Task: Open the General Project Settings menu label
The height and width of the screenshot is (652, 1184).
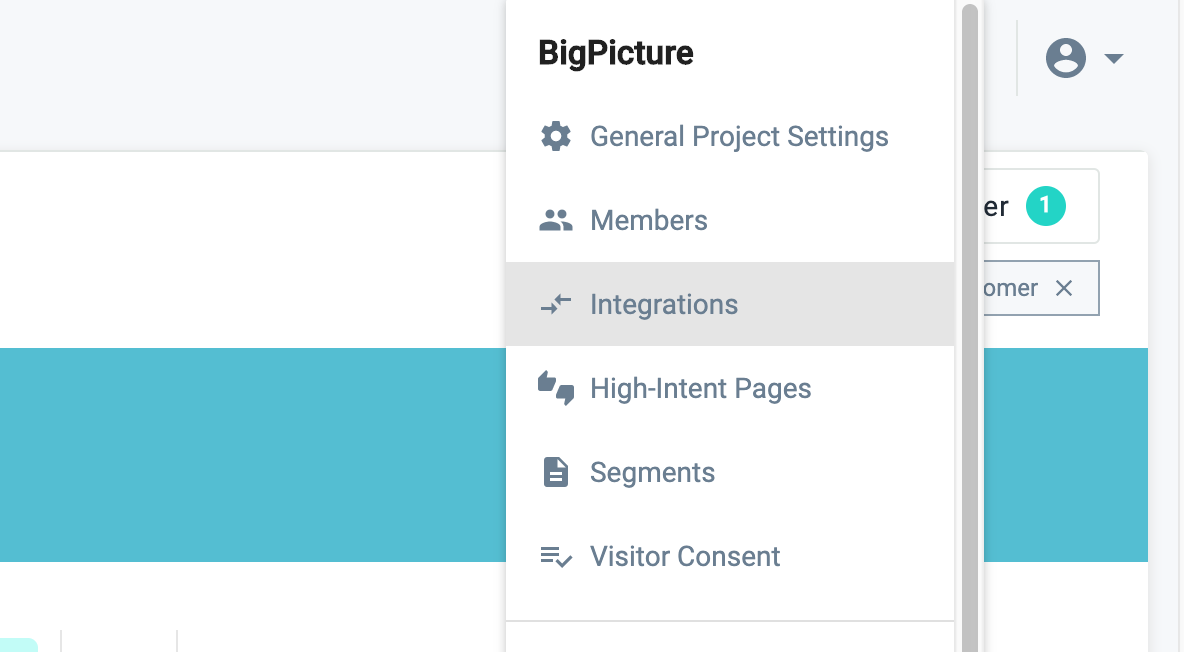Action: coord(739,136)
